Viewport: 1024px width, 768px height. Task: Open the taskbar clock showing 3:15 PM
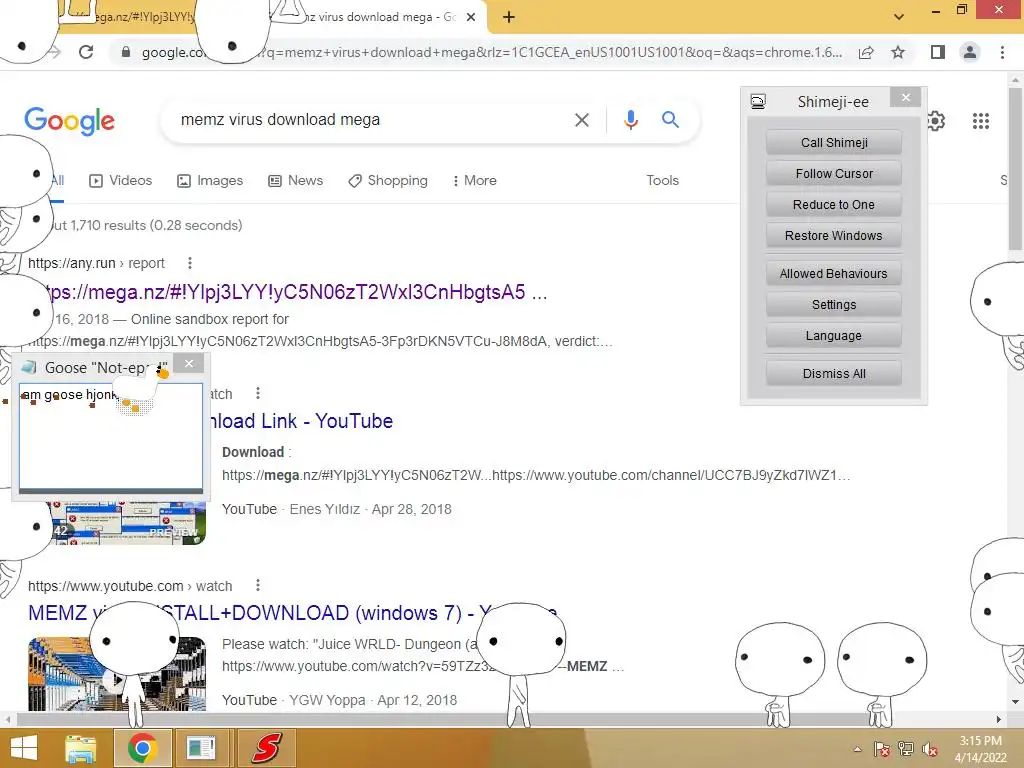click(x=980, y=749)
